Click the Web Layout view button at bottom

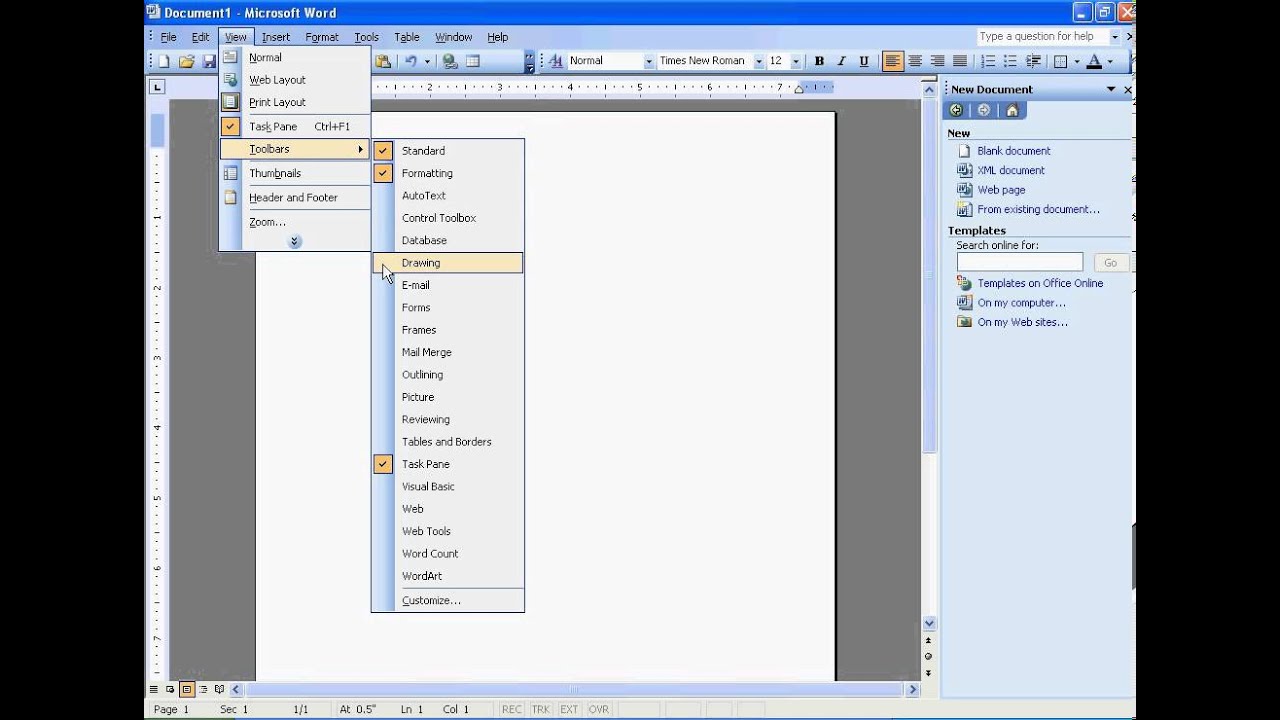coord(170,689)
